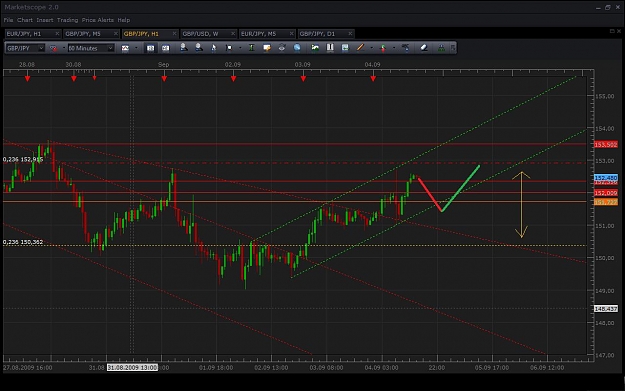Screen dimensions: 625x391
Task: Open toolbar overflow options at toolbar end
Action: 453,48
